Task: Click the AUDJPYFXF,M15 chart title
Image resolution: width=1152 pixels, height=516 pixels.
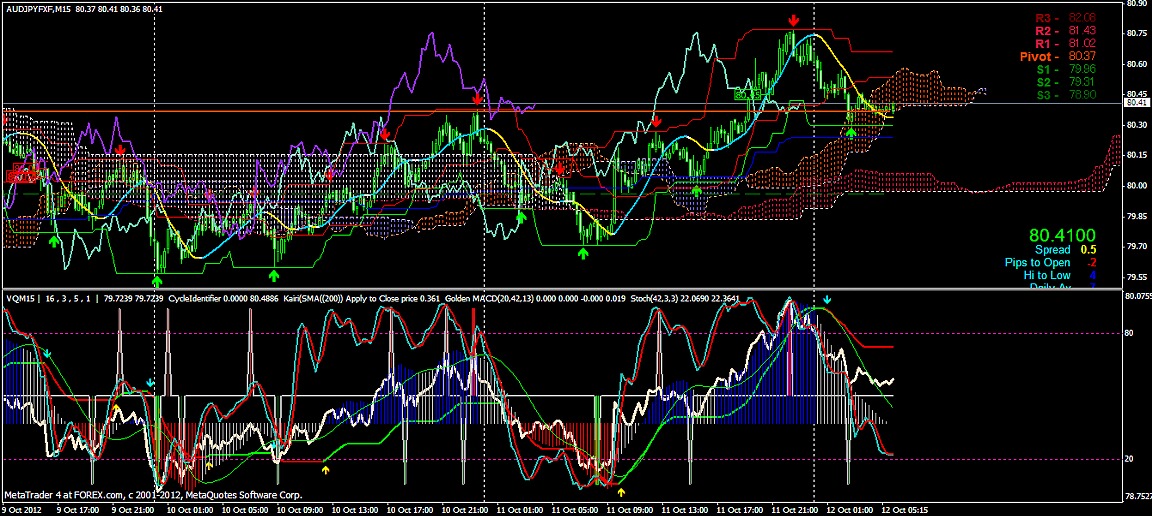Action: [x=35, y=8]
